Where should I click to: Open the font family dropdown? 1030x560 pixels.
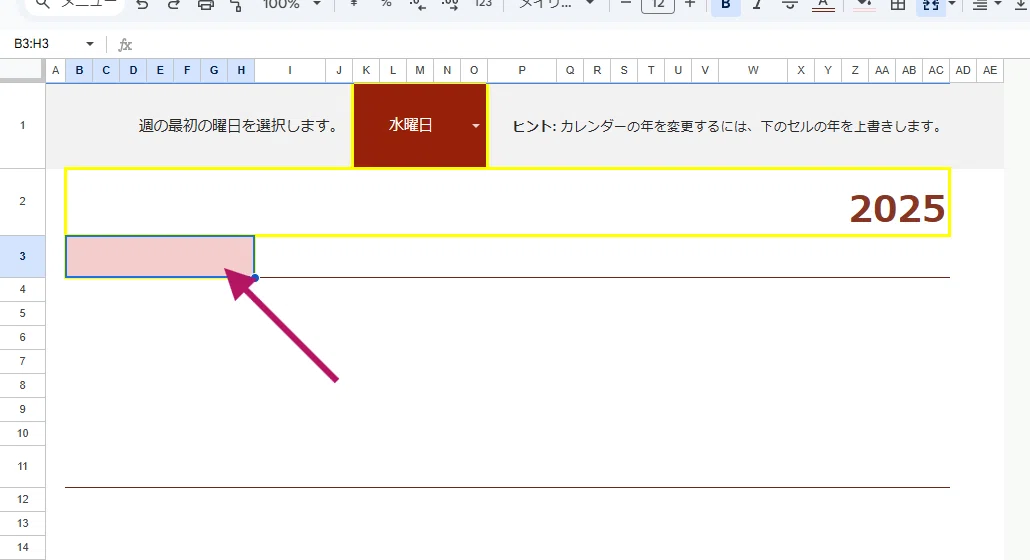[x=557, y=5]
